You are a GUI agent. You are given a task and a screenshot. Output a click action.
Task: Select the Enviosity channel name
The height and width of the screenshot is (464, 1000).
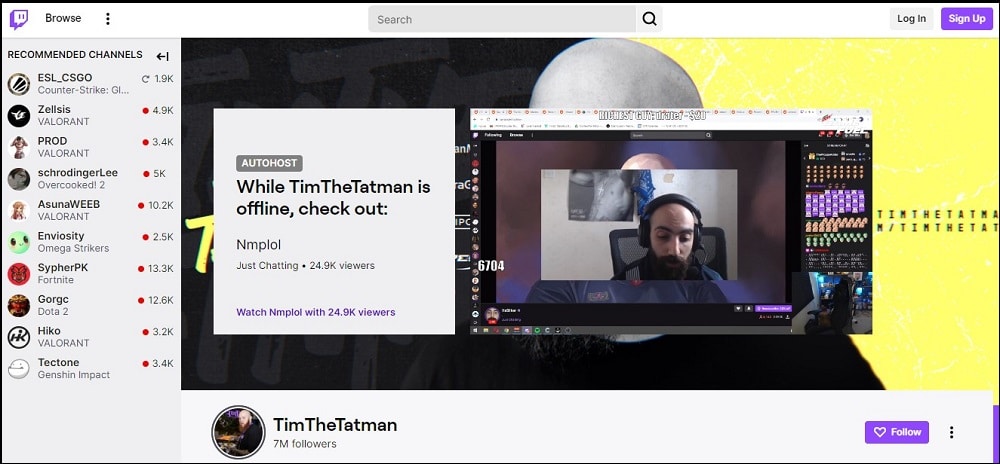click(61, 236)
